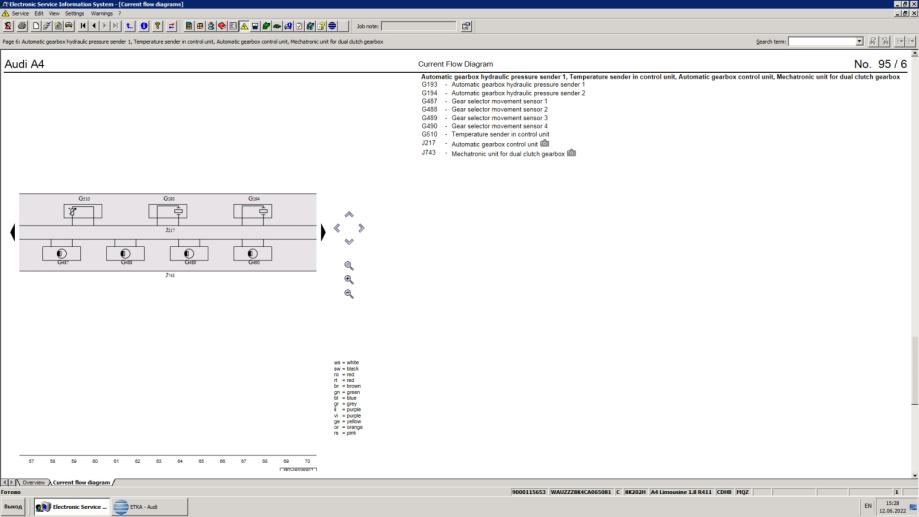Go to previous page toolbar arrow

94,26
